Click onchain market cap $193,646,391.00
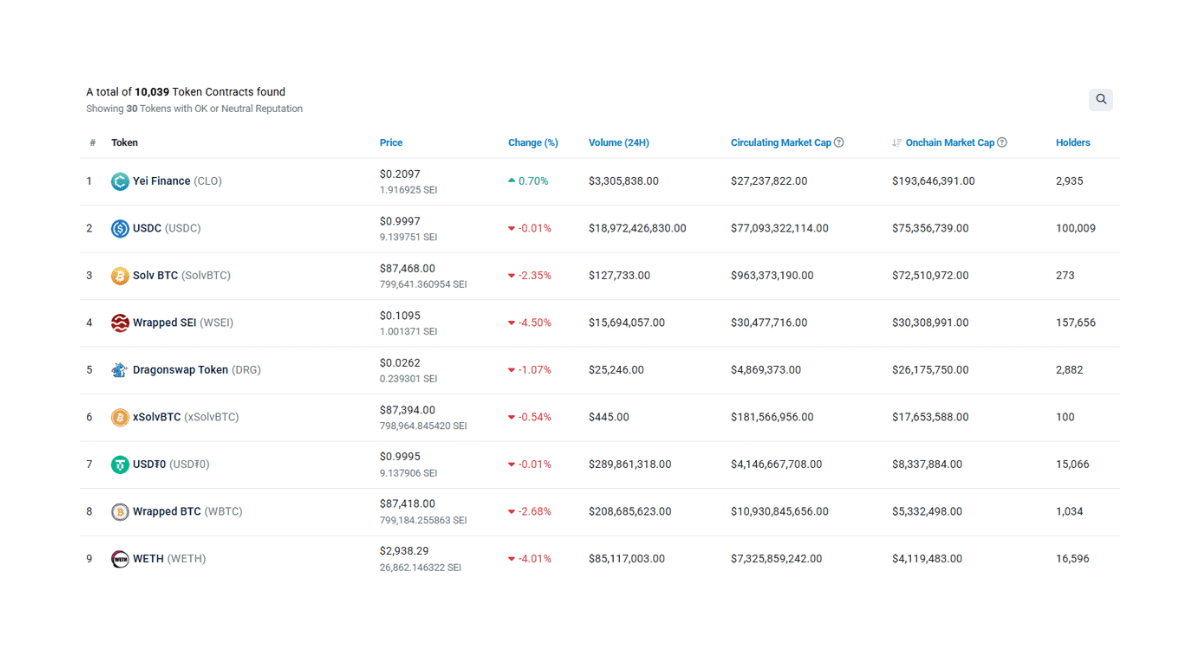Viewport: 1200px width, 658px height. coord(933,181)
